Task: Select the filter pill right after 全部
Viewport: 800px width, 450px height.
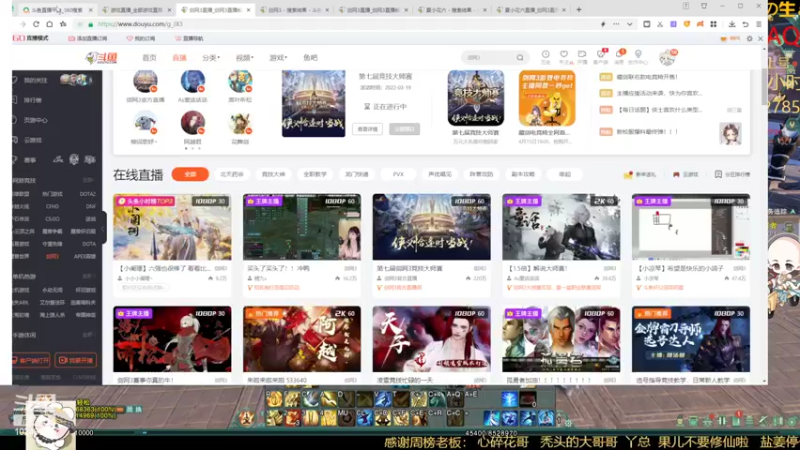Action: (232, 174)
